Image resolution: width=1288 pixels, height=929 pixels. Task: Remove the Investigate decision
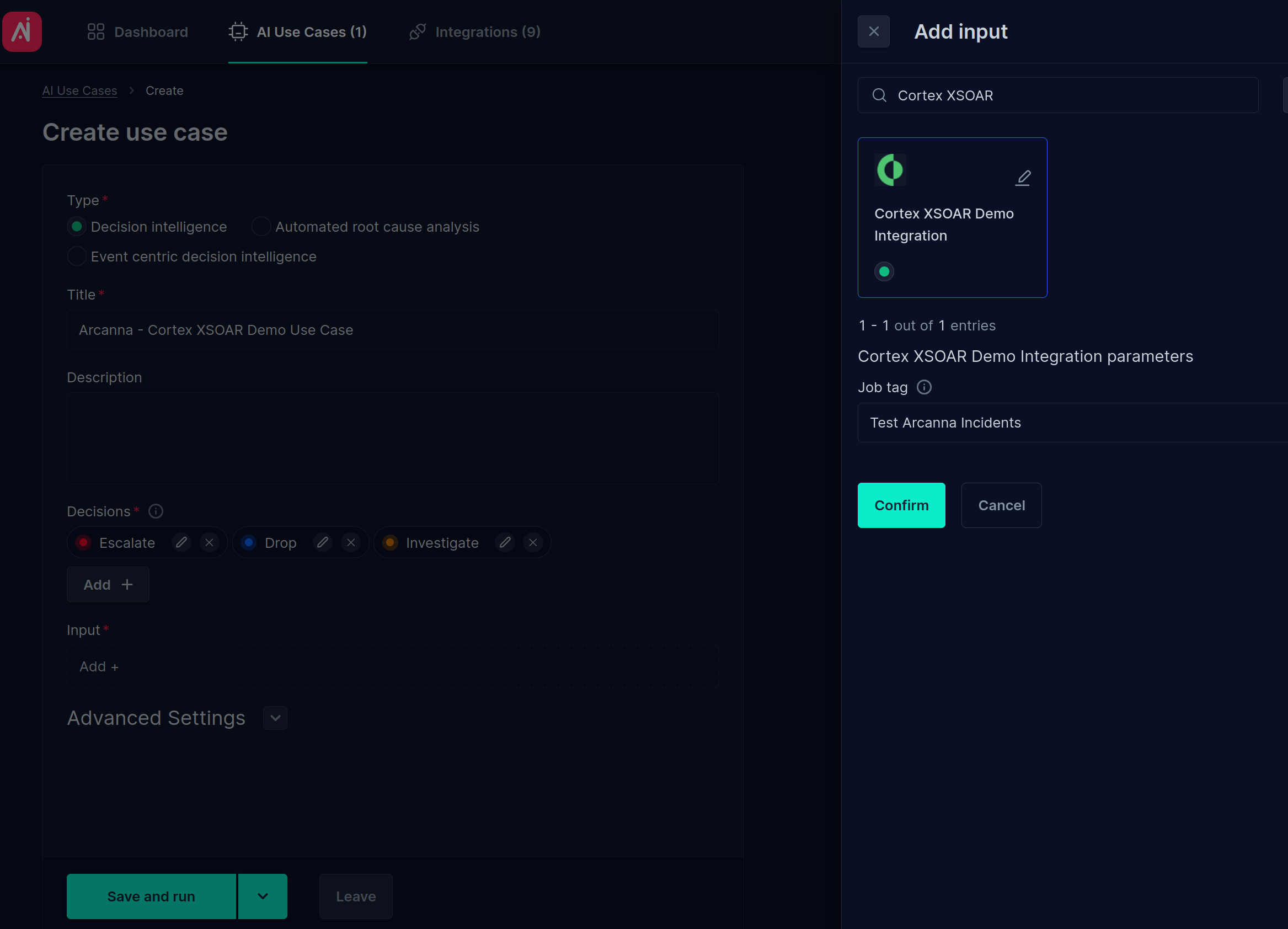coord(533,543)
